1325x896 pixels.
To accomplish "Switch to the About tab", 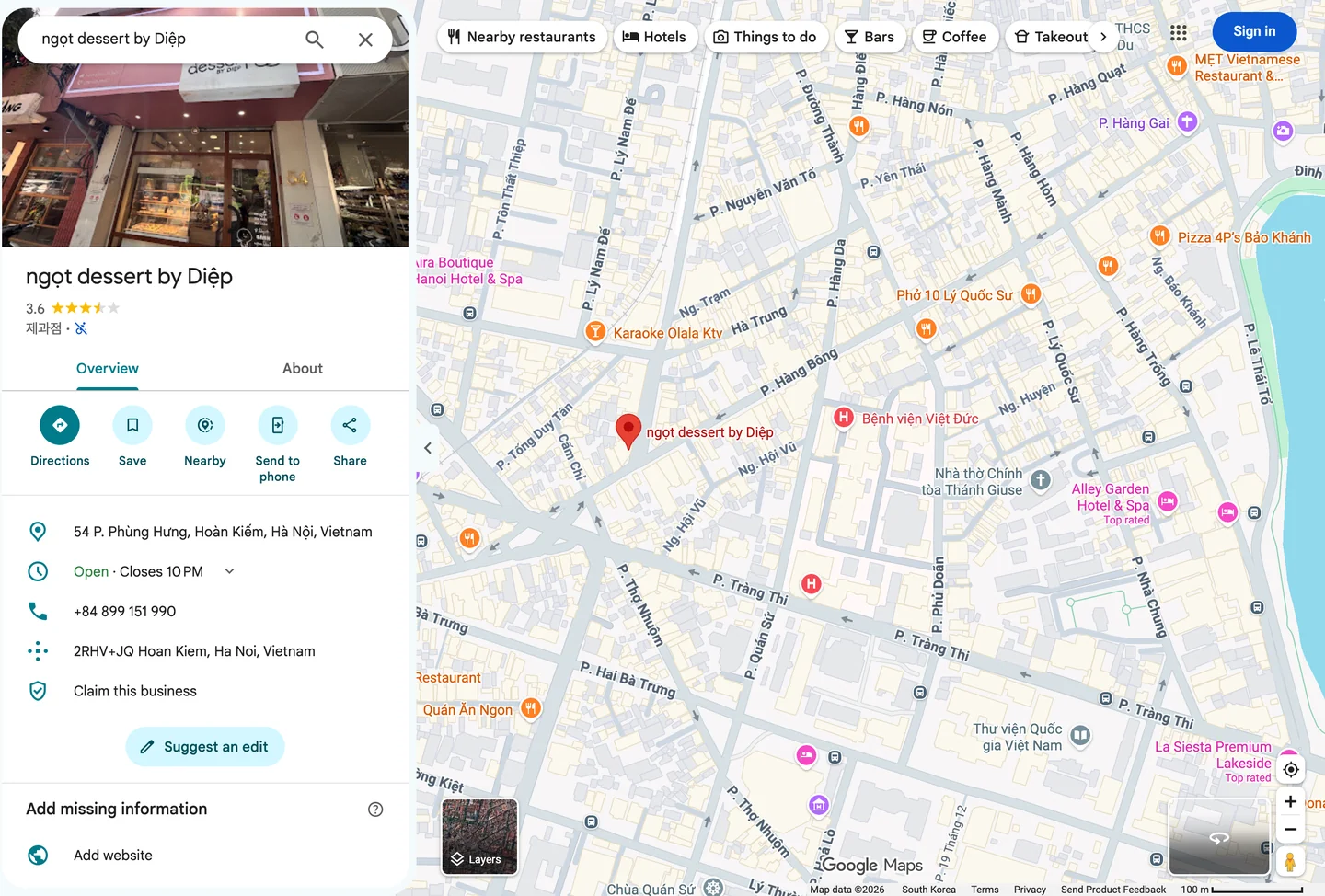I will 303,369.
